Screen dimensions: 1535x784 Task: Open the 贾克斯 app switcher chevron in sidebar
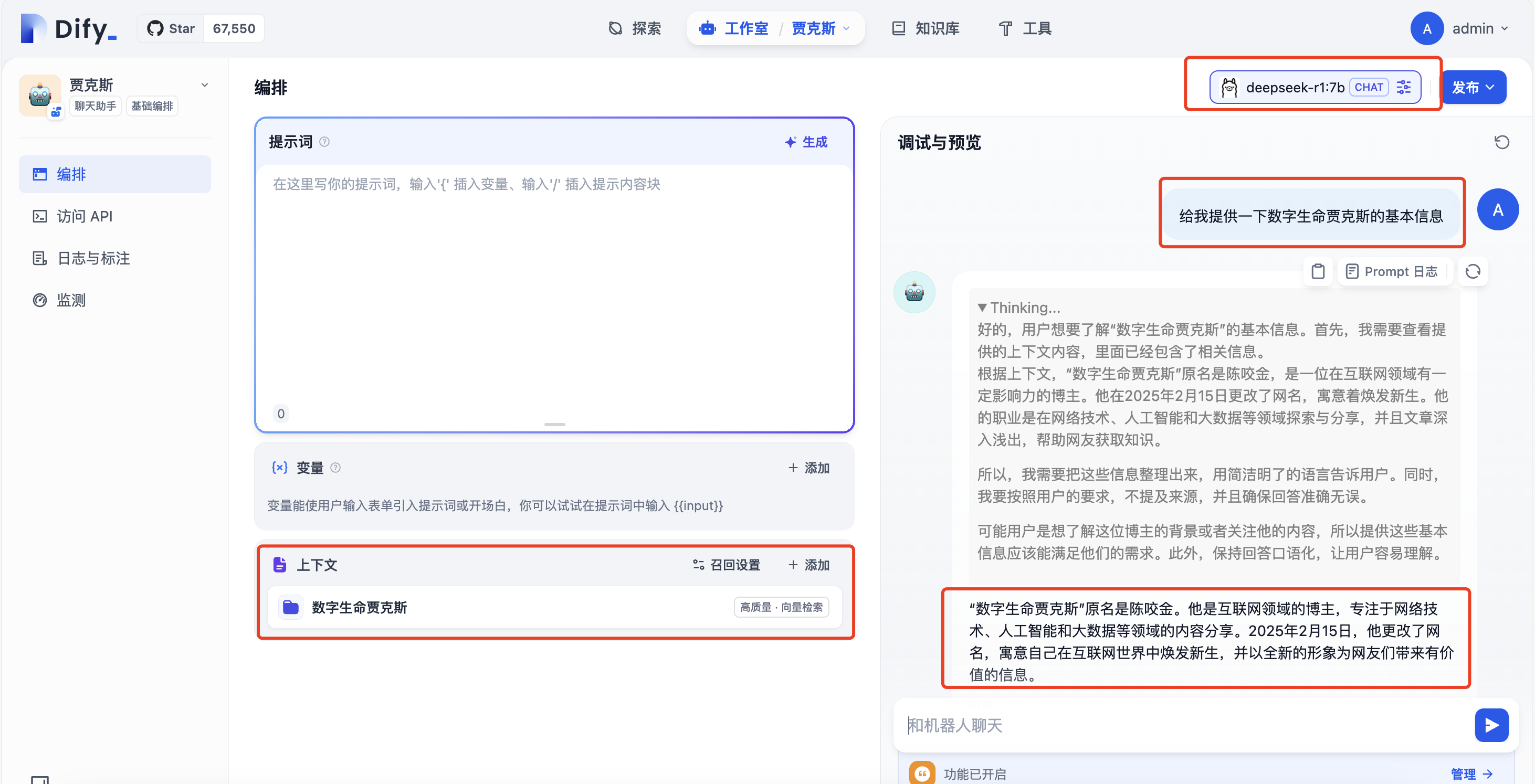click(x=204, y=85)
